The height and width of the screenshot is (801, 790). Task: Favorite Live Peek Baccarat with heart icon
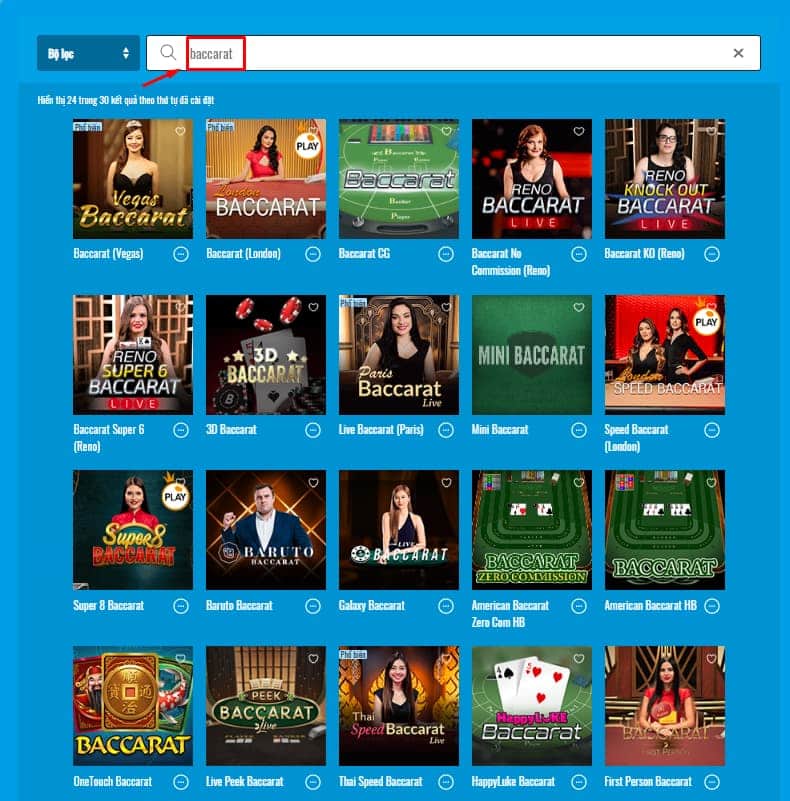pos(313,659)
